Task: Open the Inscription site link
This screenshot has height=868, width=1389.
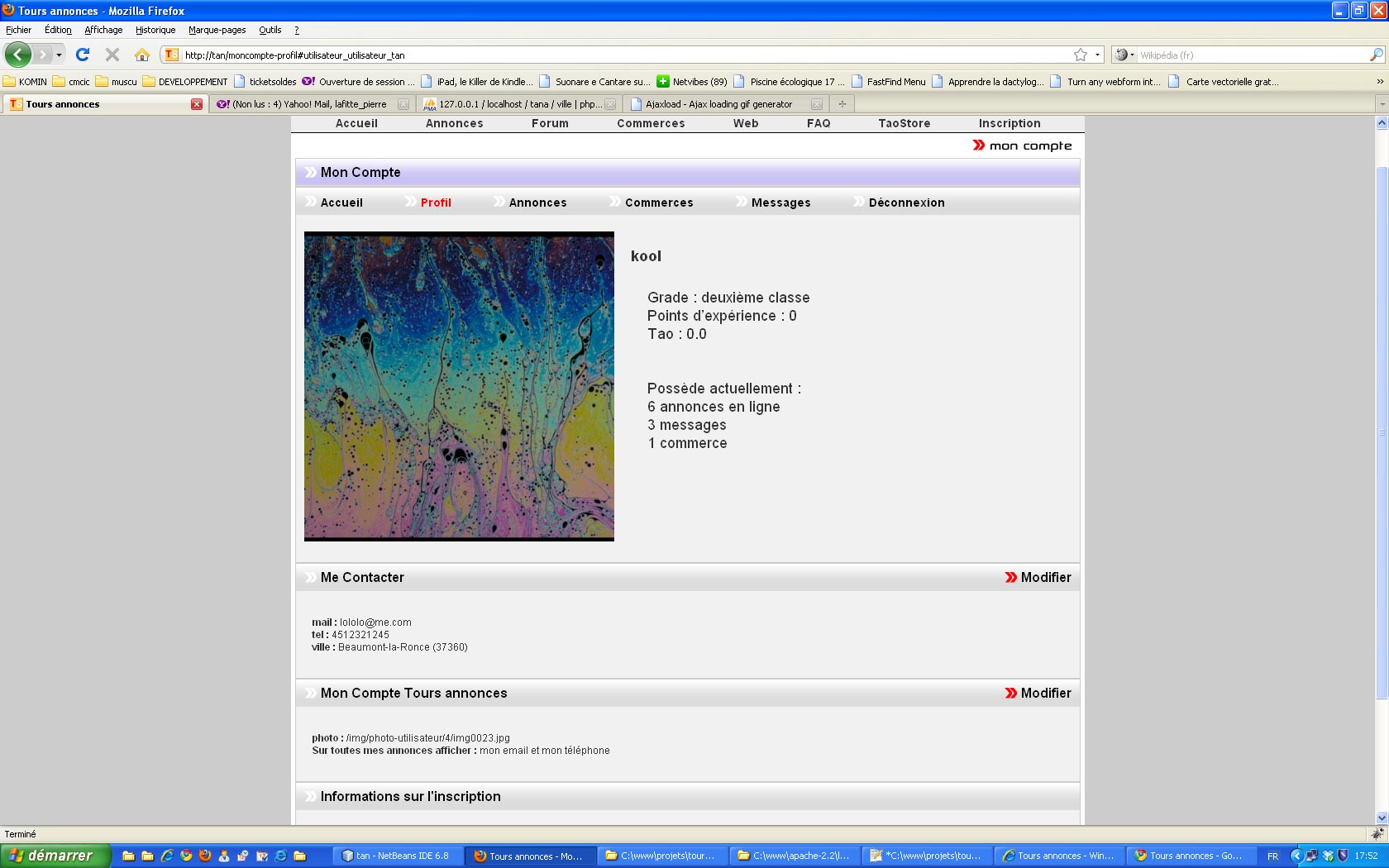Action: pyautogui.click(x=1010, y=123)
